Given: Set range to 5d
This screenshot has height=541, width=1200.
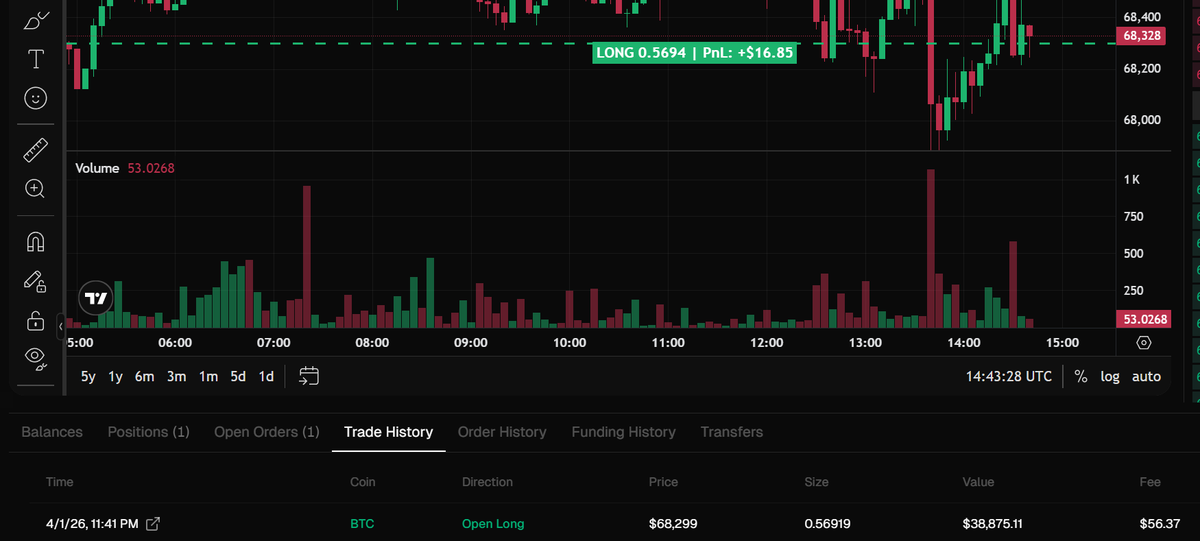Looking at the screenshot, I should (x=238, y=377).
